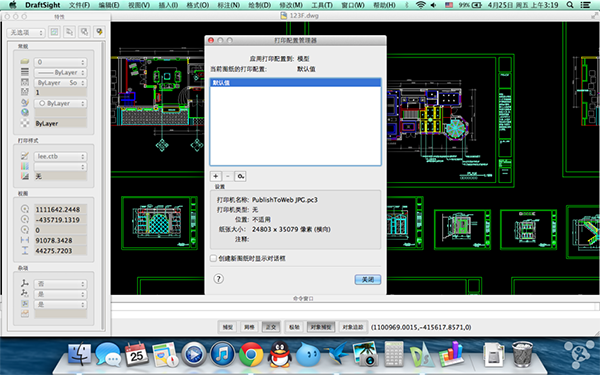Open the 无选项 selection dropdown

(x=26, y=33)
